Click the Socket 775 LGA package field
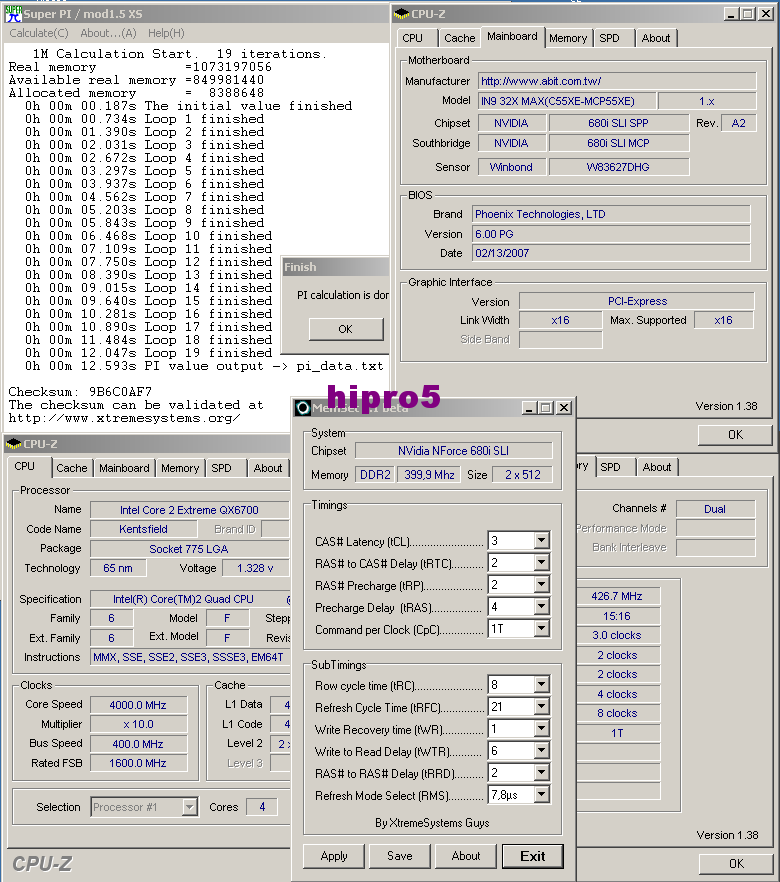Viewport: 780px width, 882px height. point(190,549)
